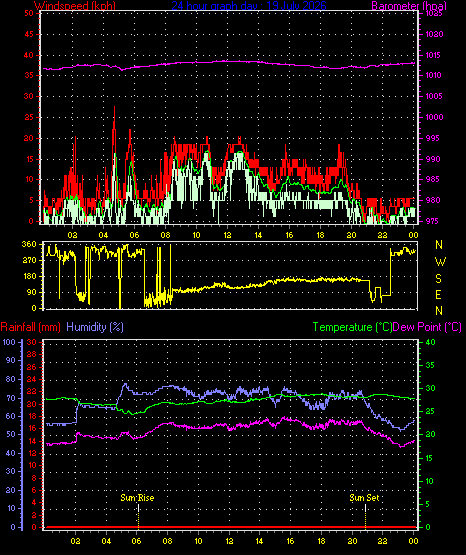This screenshot has width=466, height=555.
Task: Click 90 on wind direction axis
Action: (x=31, y=292)
